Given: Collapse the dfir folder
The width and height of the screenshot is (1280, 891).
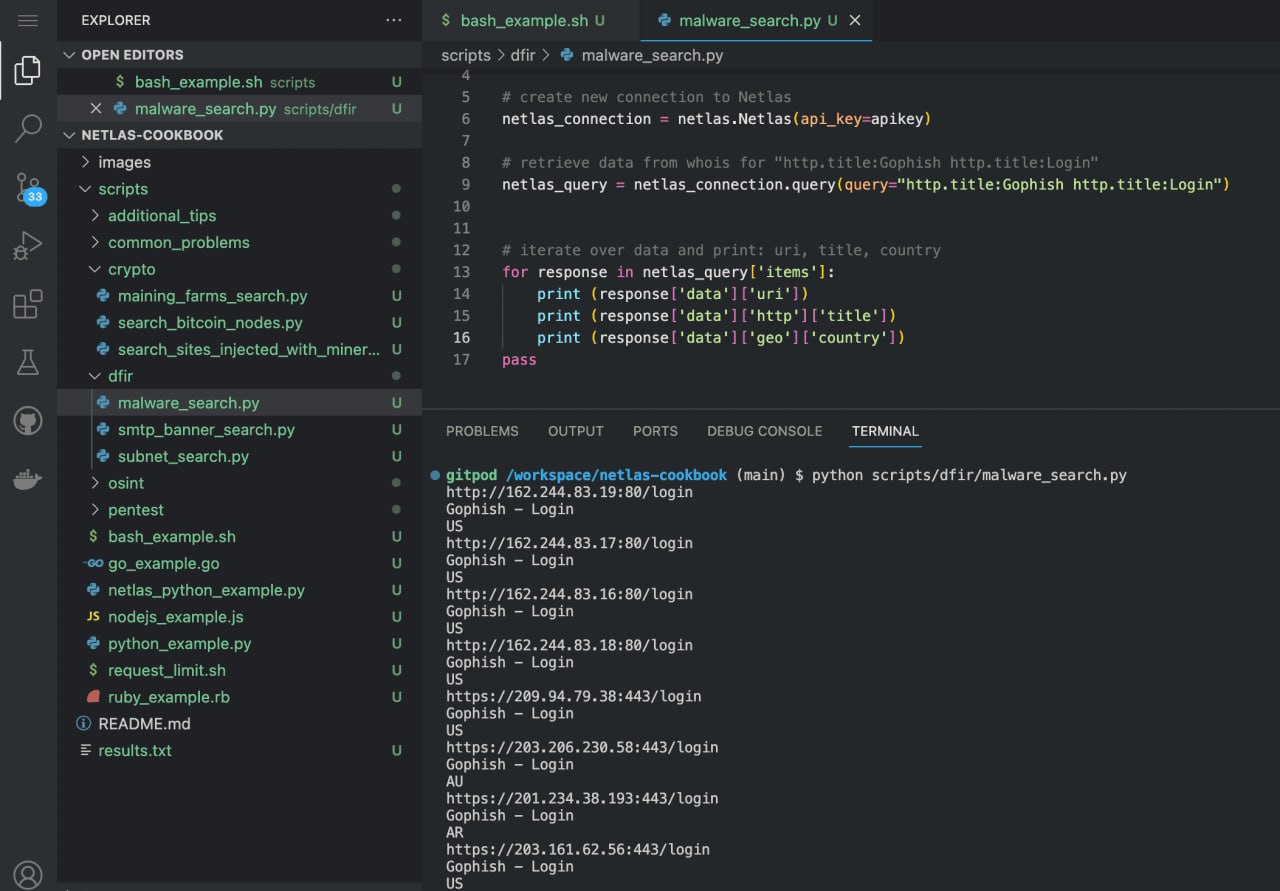Looking at the screenshot, I should point(239,376).
